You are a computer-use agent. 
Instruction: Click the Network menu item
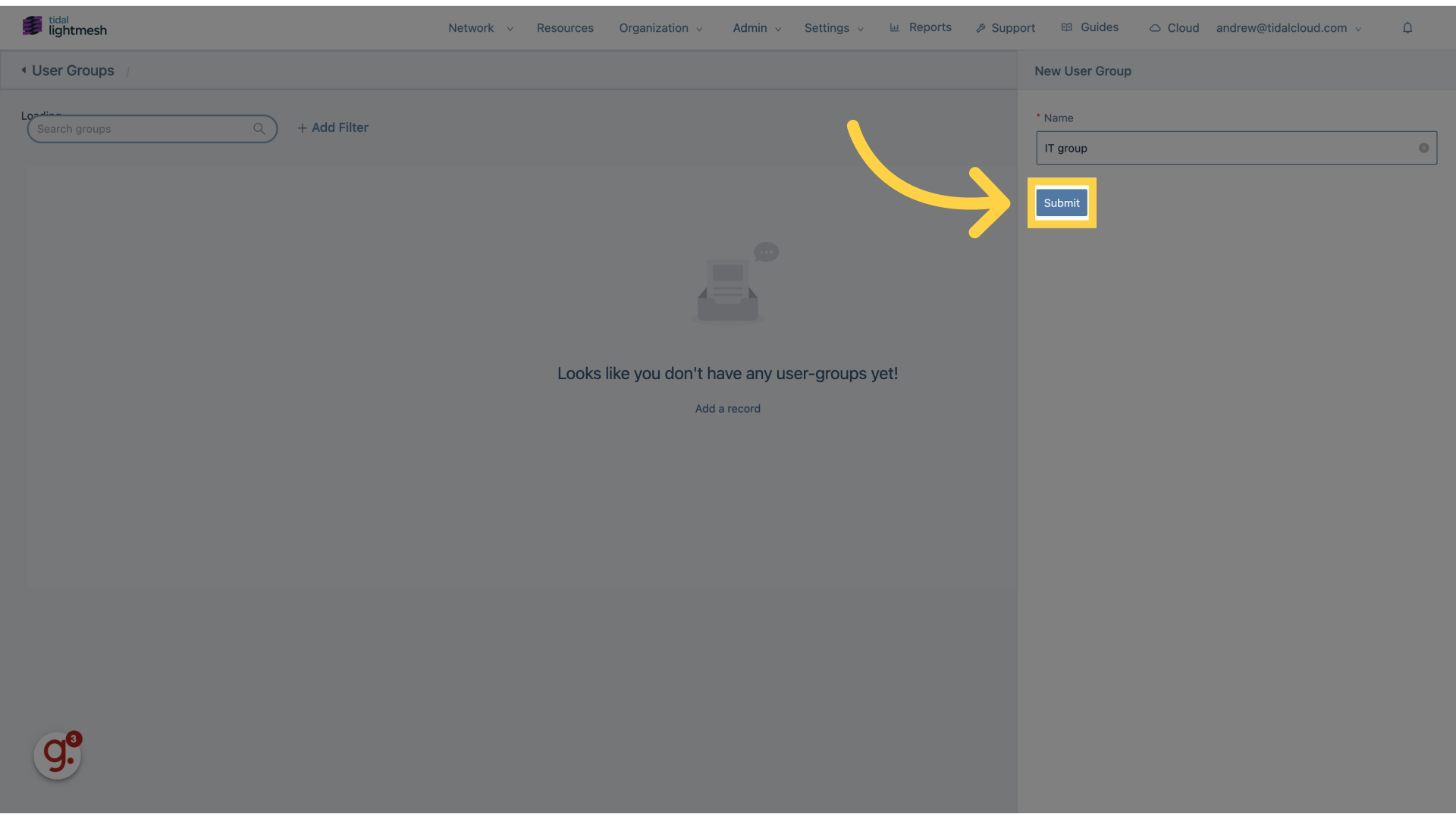[x=471, y=27]
